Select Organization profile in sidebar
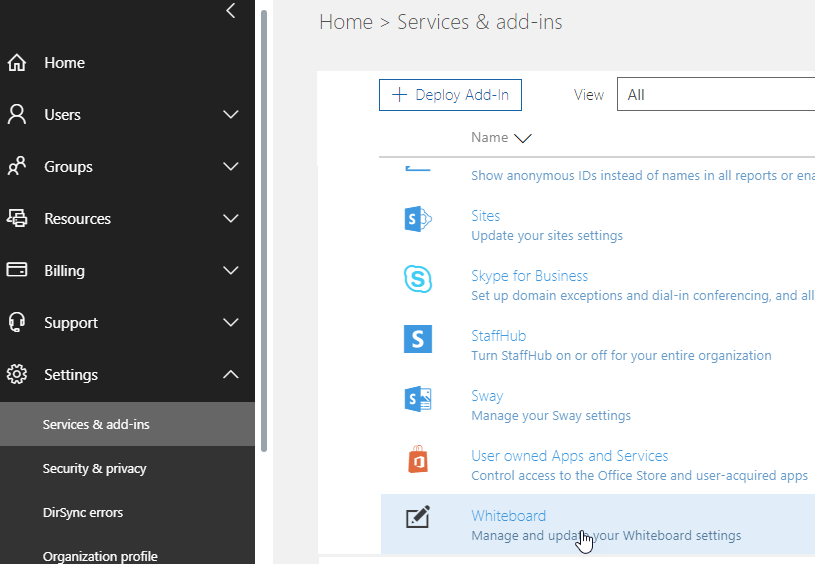Image resolution: width=815 pixels, height=564 pixels. pos(100,556)
